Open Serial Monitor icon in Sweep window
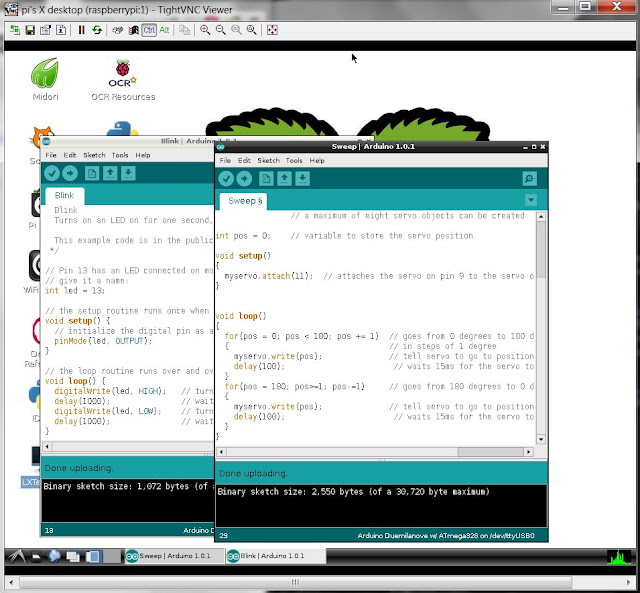 click(529, 178)
